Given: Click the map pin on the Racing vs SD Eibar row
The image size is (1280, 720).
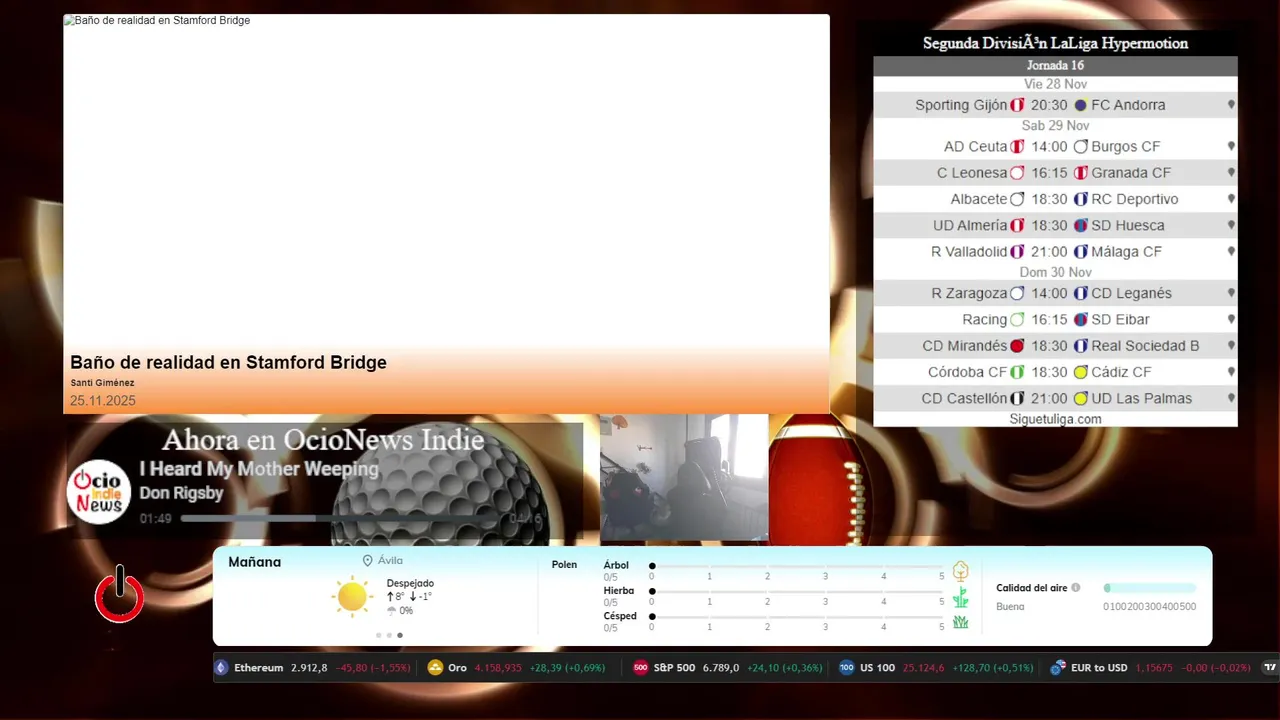Looking at the screenshot, I should point(1231,319).
